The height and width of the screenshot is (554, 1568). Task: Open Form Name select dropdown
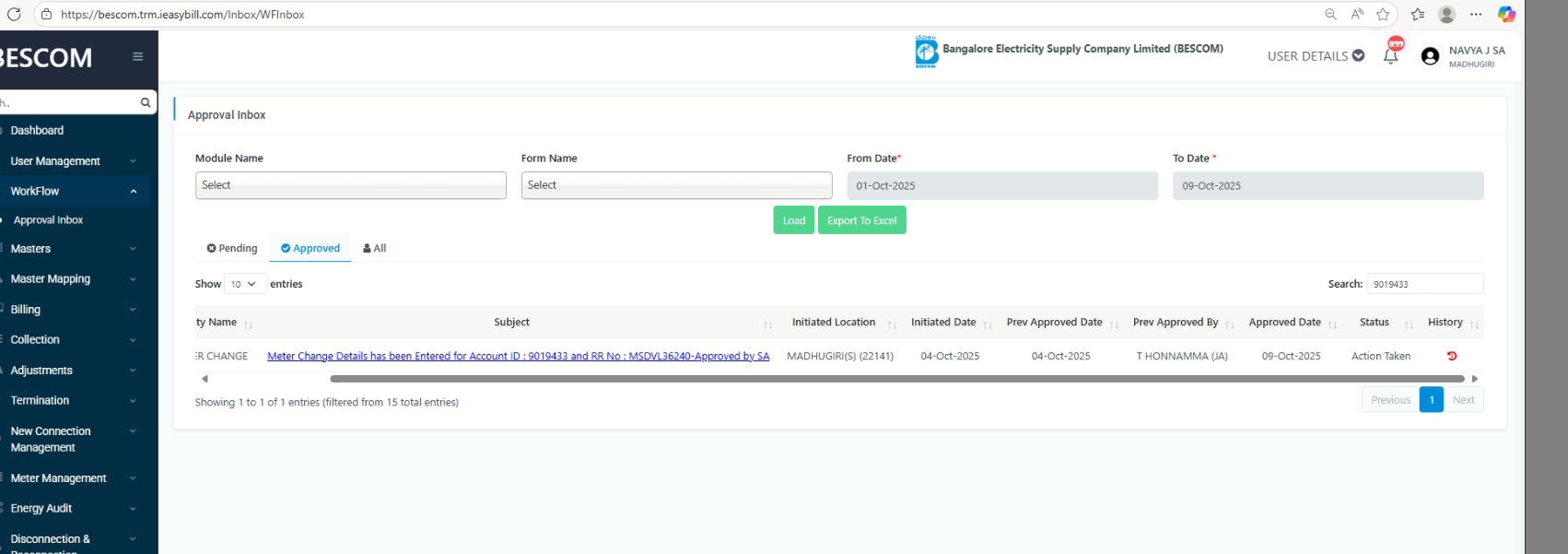pyautogui.click(x=676, y=185)
